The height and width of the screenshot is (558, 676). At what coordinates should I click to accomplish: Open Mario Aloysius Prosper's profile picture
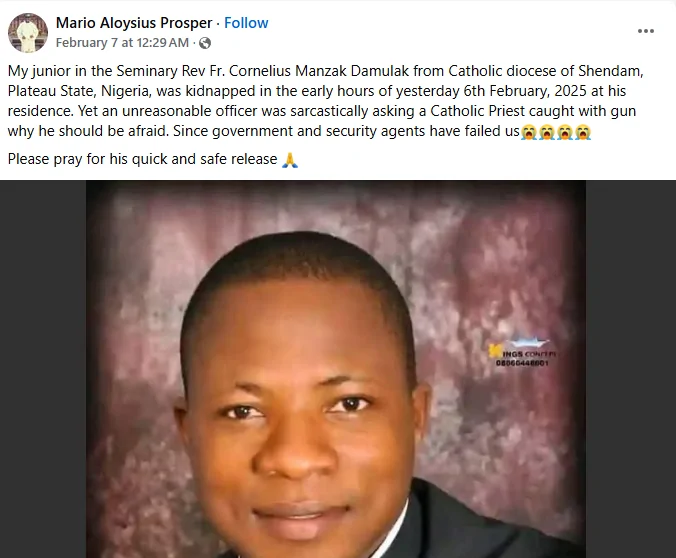point(28,32)
